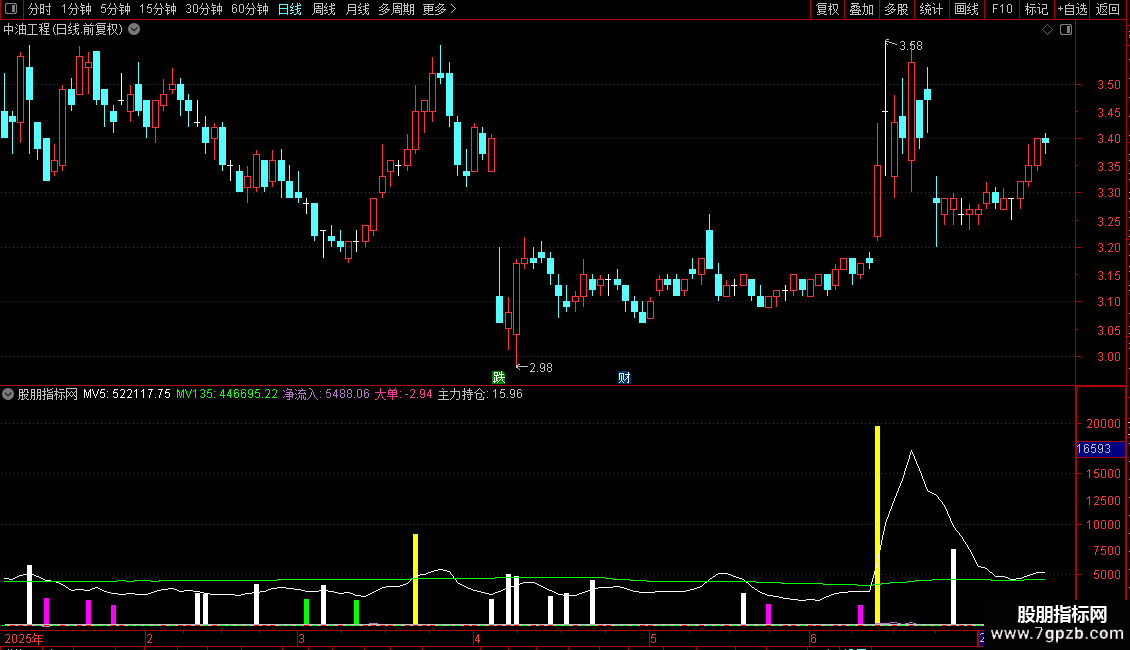Viewport: 1130px width, 650px height.
Task: Open F10 company information
Action: tap(1002, 9)
